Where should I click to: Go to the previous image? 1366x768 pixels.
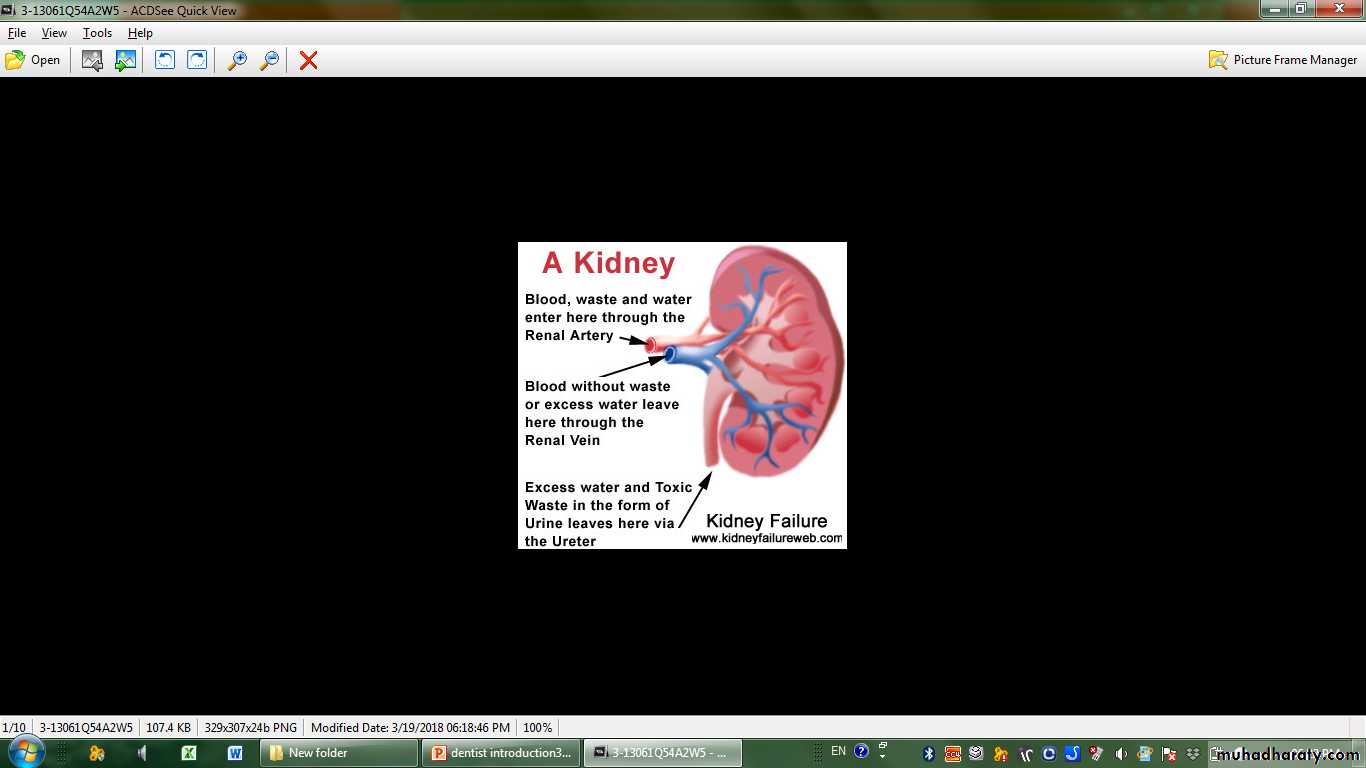[92, 60]
